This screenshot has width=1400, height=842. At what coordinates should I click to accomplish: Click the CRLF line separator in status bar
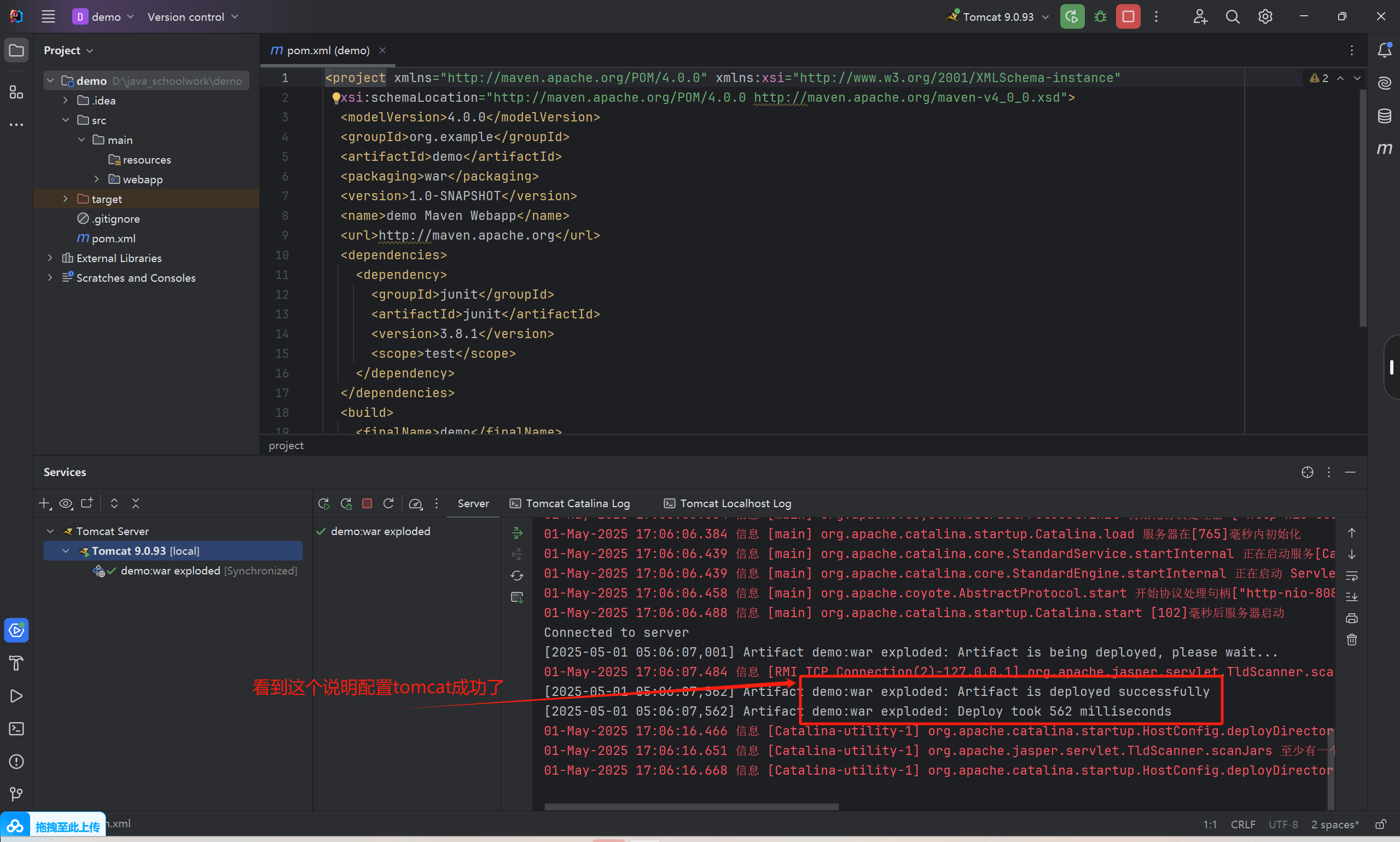(1242, 824)
